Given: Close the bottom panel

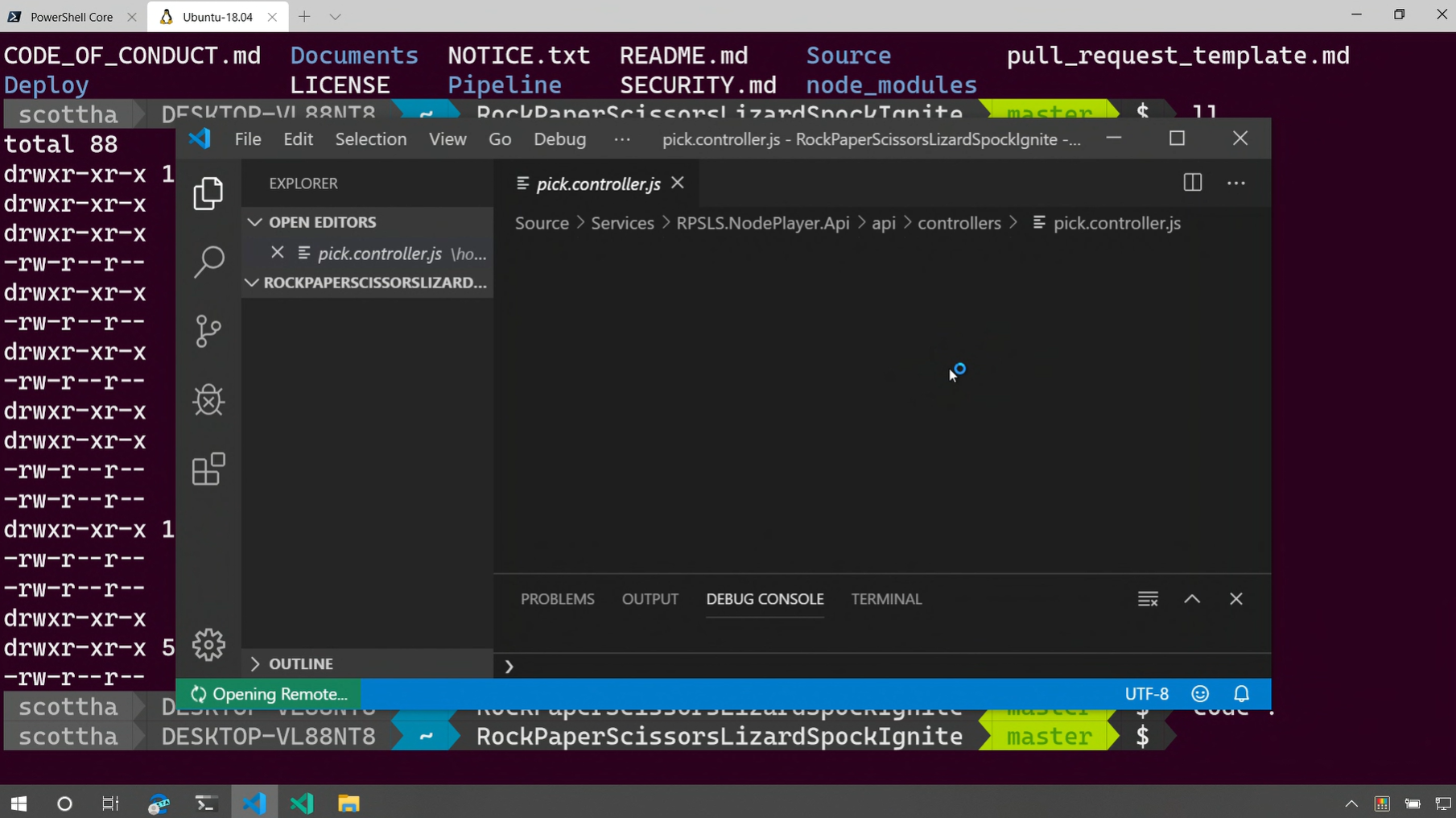Looking at the screenshot, I should 1236,599.
